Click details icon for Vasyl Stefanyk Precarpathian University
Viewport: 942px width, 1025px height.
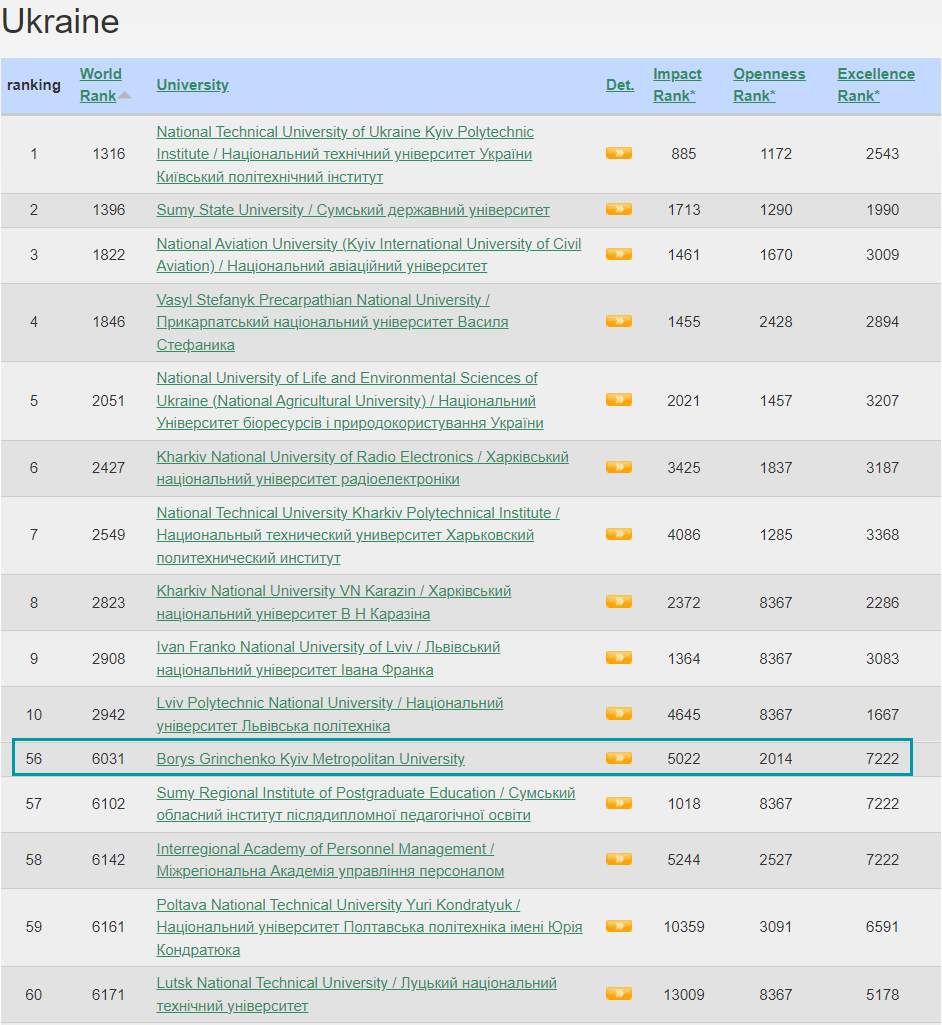click(x=618, y=322)
